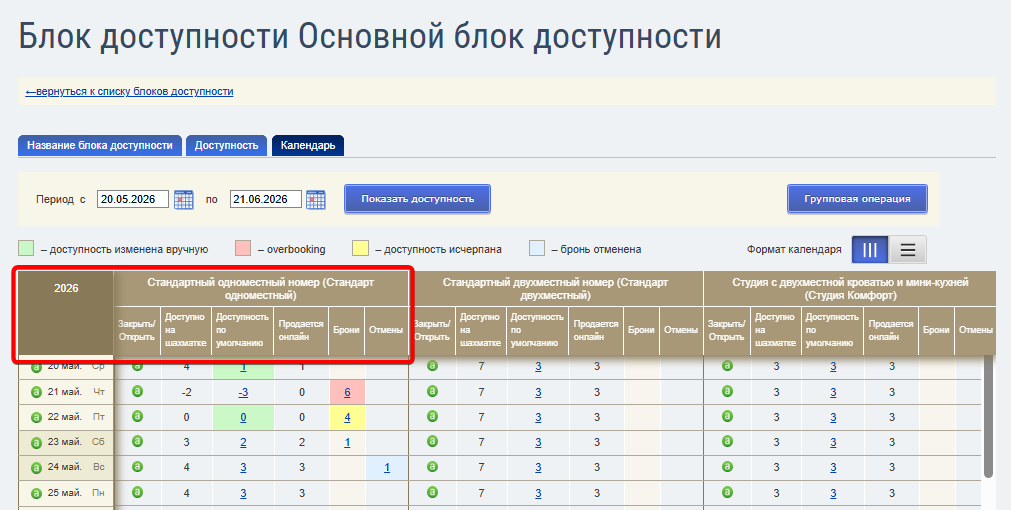Click the light blue 'бронь отменена' legend swatch
The width and height of the screenshot is (1011, 510).
(x=536, y=248)
